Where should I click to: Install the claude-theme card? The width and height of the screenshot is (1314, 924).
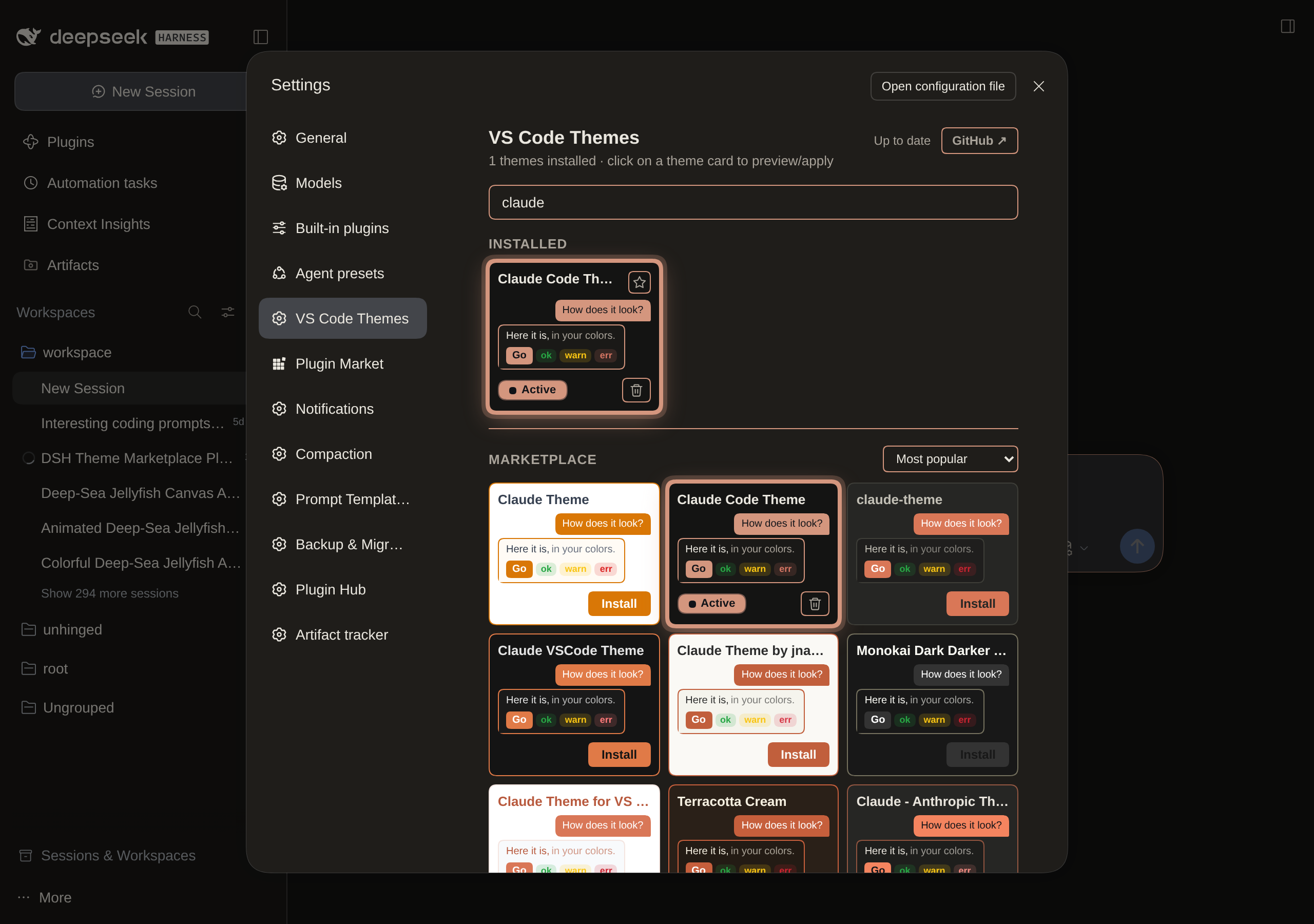pos(977,603)
